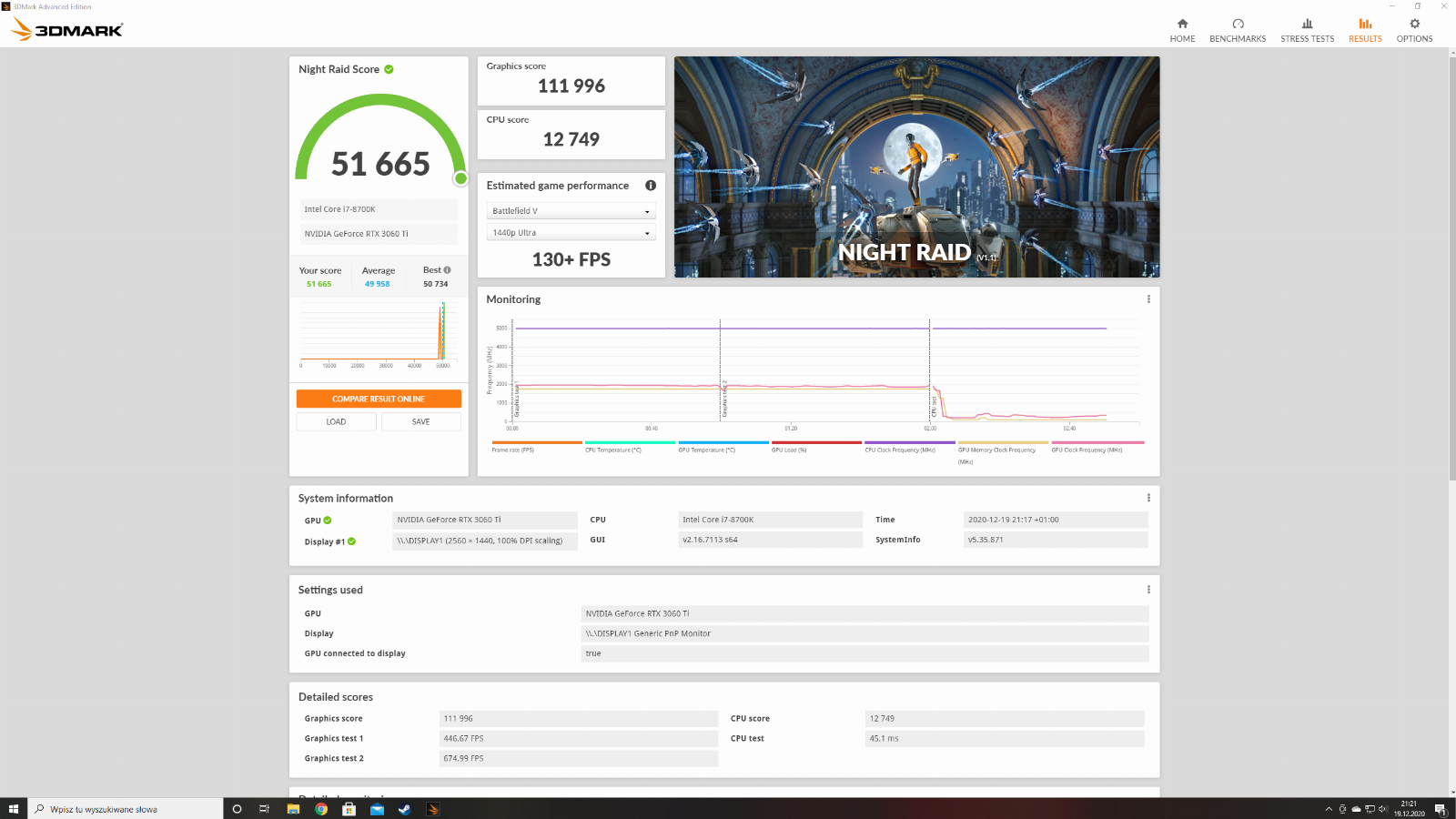
Task: Click the Time value 2020-12-19 21:17
Action: (x=1056, y=520)
